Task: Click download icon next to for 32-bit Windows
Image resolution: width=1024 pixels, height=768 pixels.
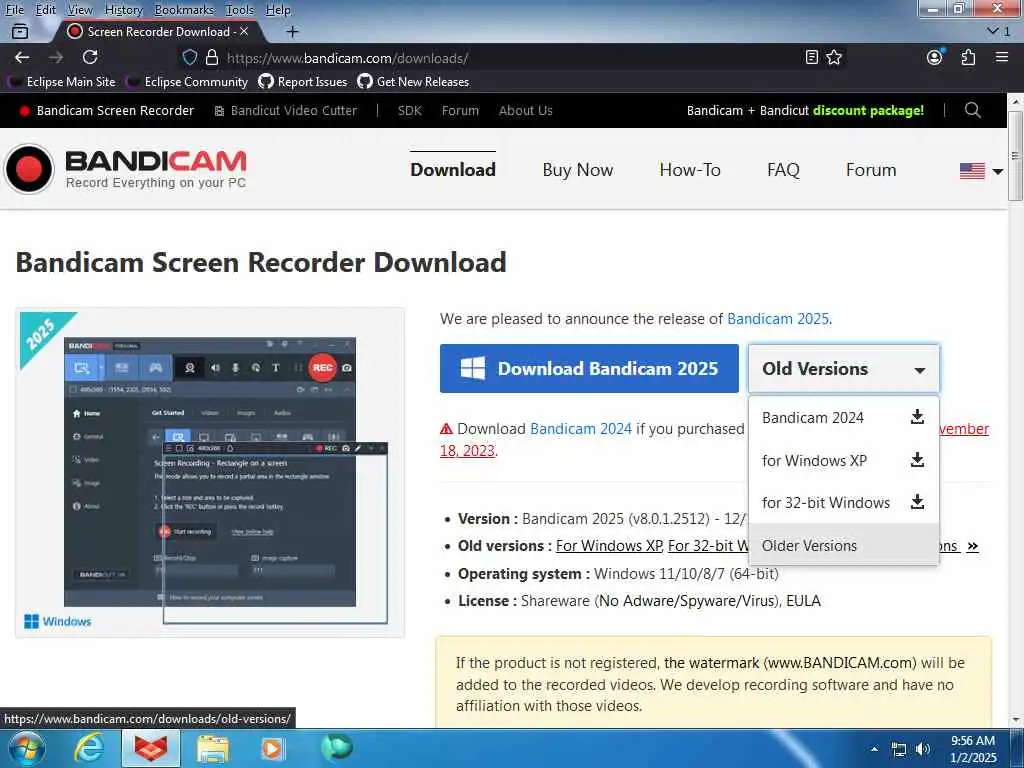Action: [917, 502]
